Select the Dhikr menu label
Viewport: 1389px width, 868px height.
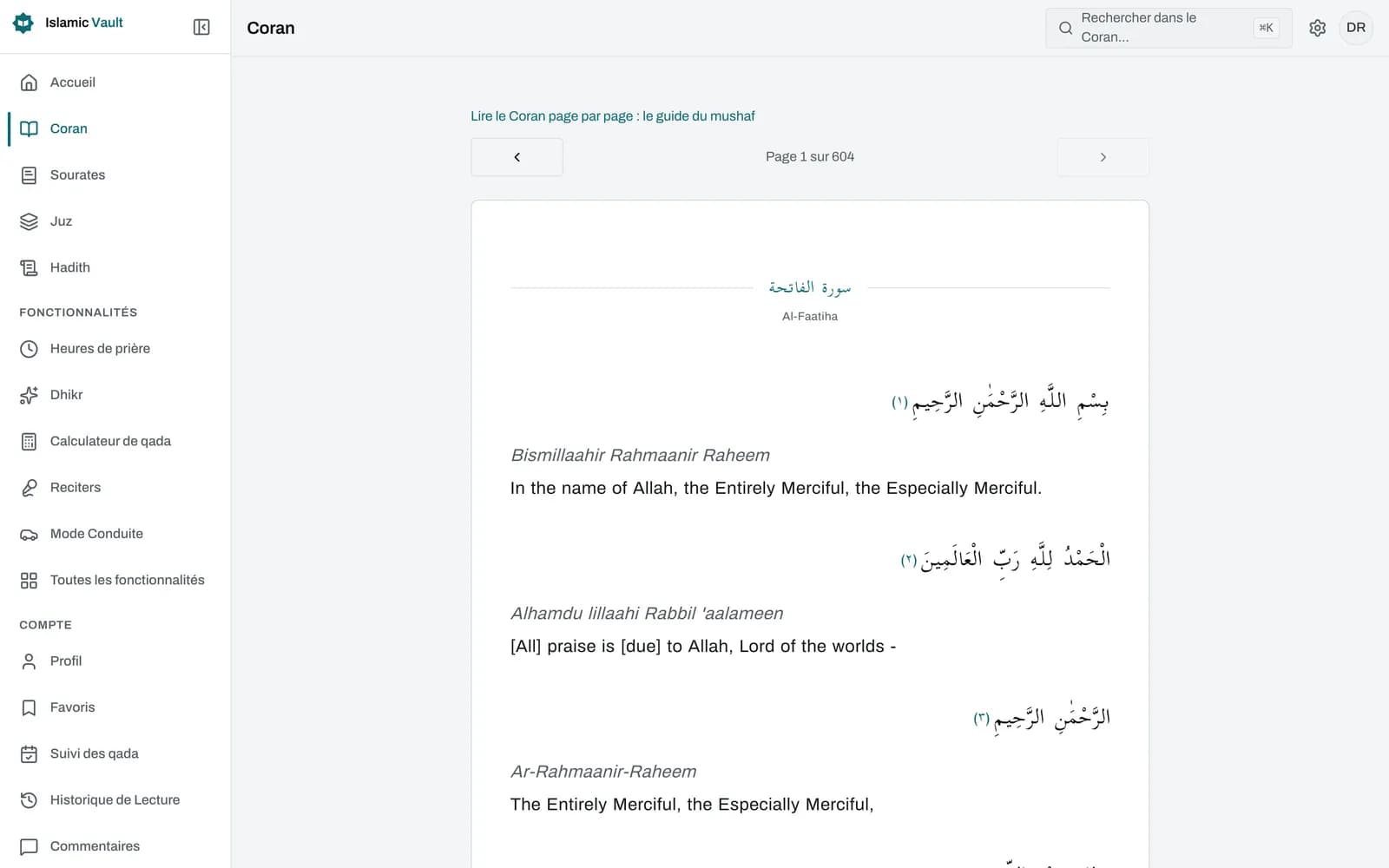67,395
